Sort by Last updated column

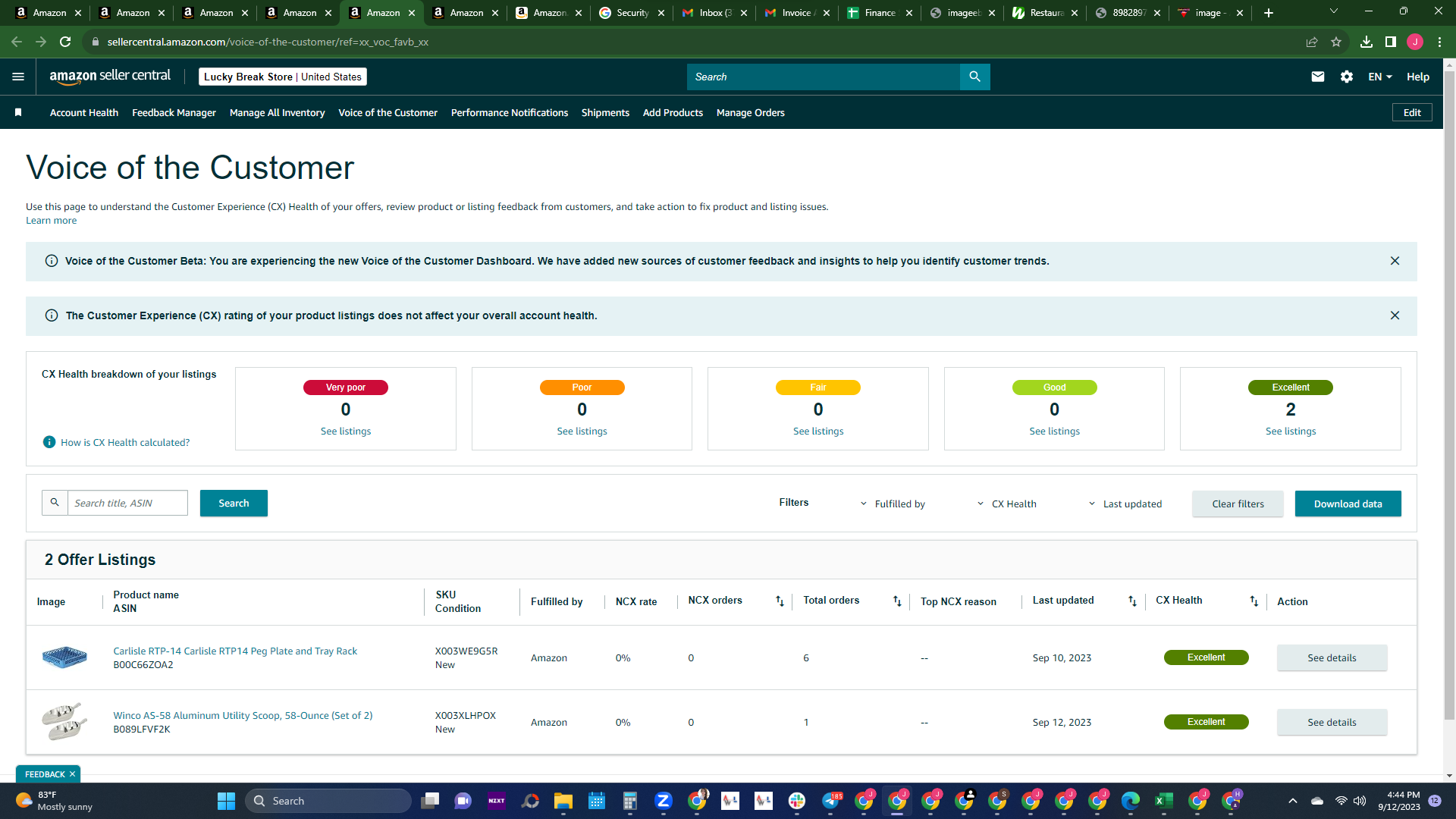tap(1132, 601)
